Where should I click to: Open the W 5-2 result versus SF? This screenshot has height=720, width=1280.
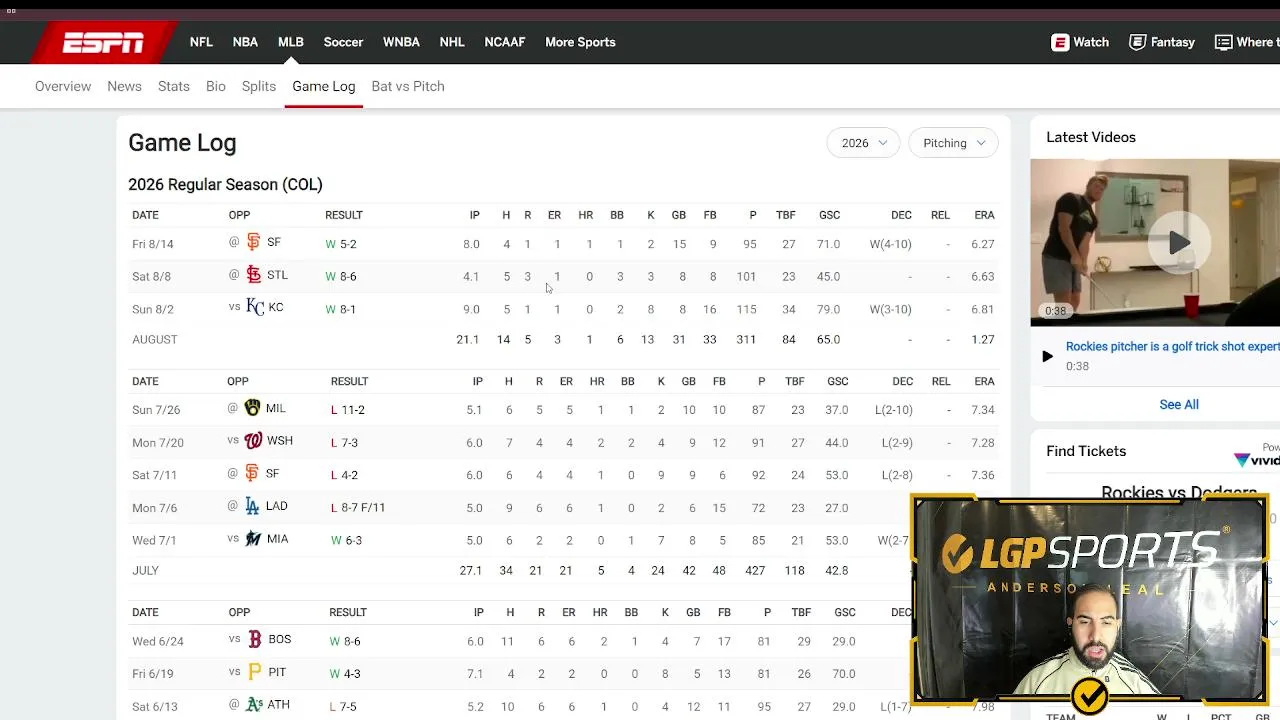coord(341,244)
